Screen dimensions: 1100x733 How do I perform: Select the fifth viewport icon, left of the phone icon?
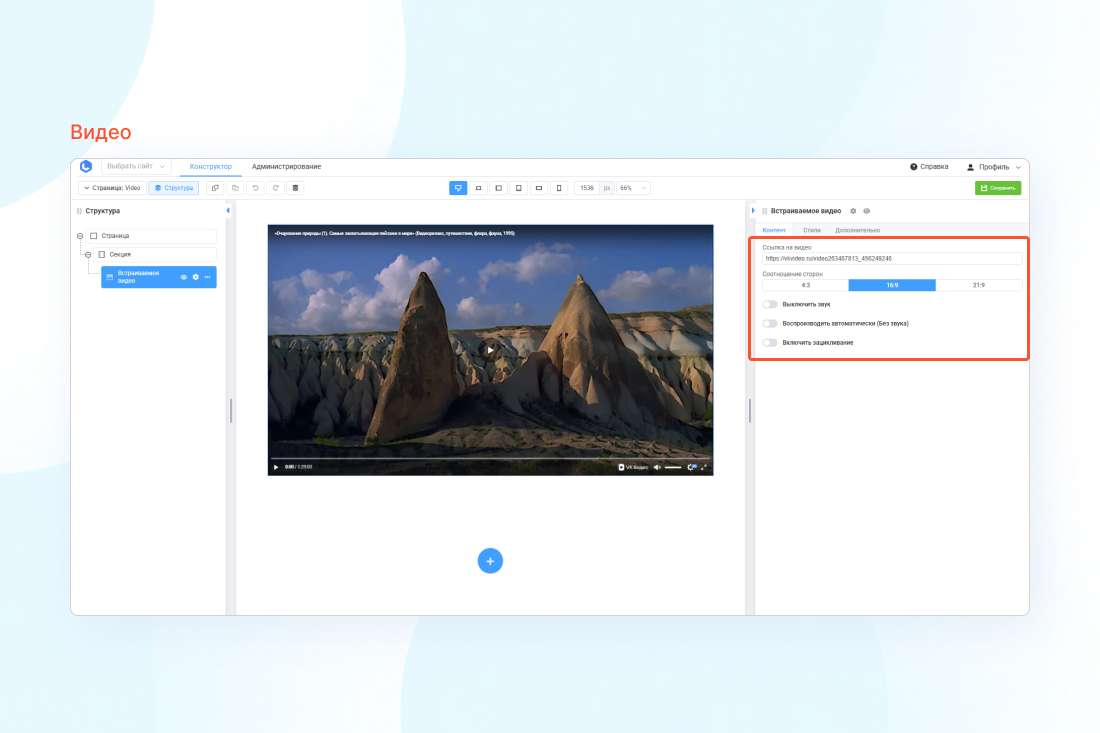539,188
